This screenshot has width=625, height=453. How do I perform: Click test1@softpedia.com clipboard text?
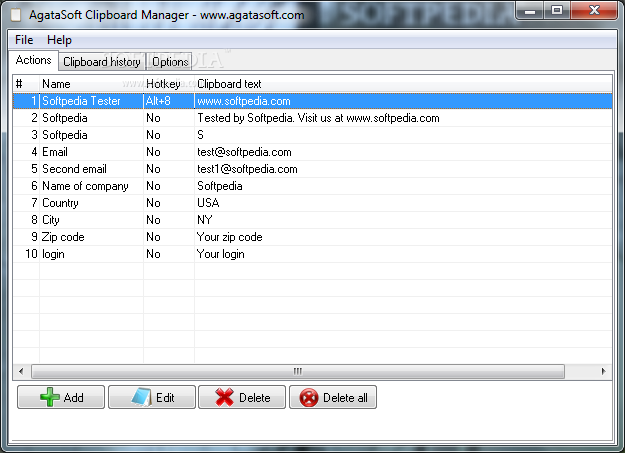247,169
